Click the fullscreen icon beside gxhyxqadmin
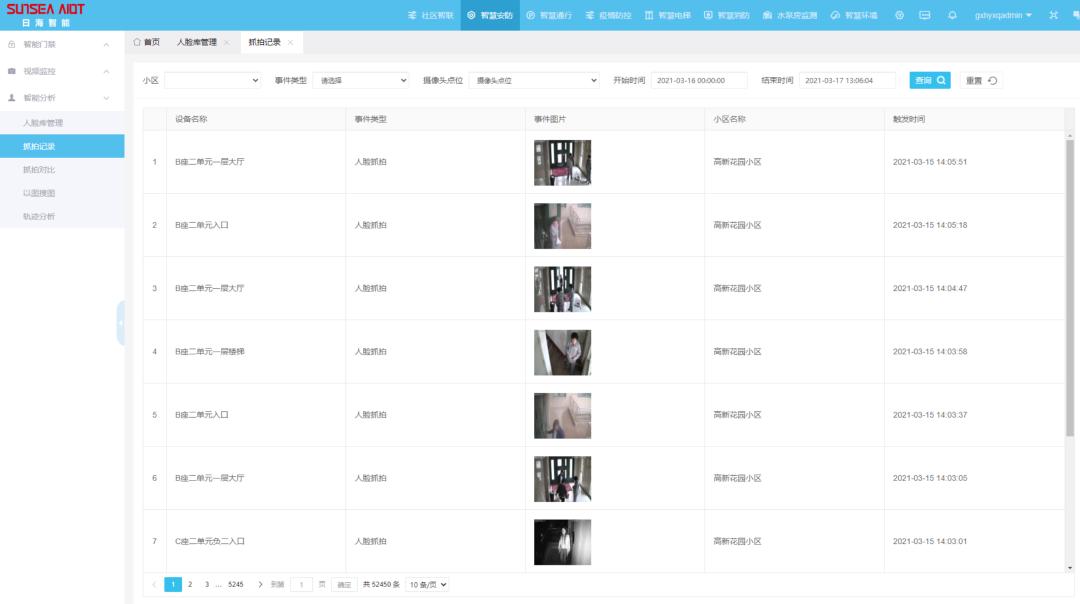The width and height of the screenshot is (1080, 604). [1053, 15]
